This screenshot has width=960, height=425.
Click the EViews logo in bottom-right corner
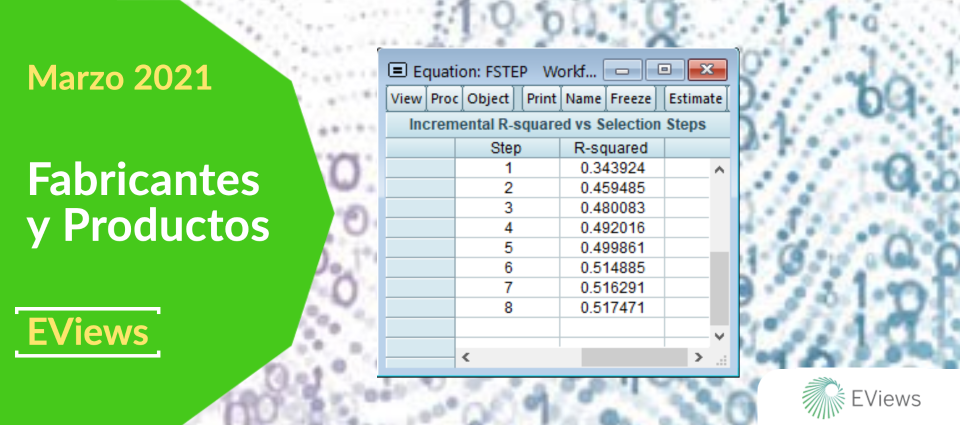861,399
